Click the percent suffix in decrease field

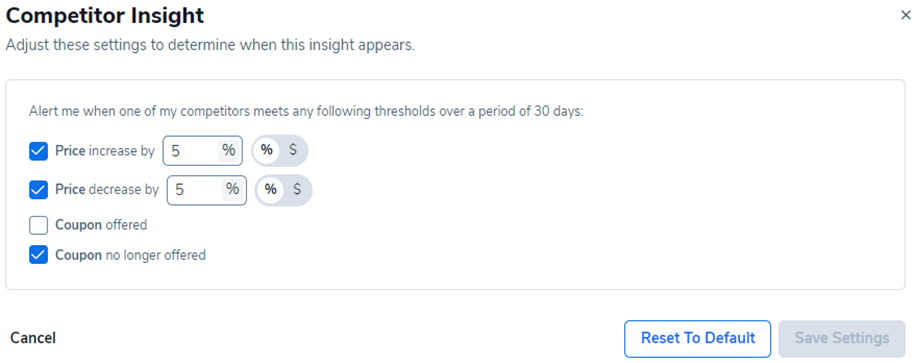233,190
